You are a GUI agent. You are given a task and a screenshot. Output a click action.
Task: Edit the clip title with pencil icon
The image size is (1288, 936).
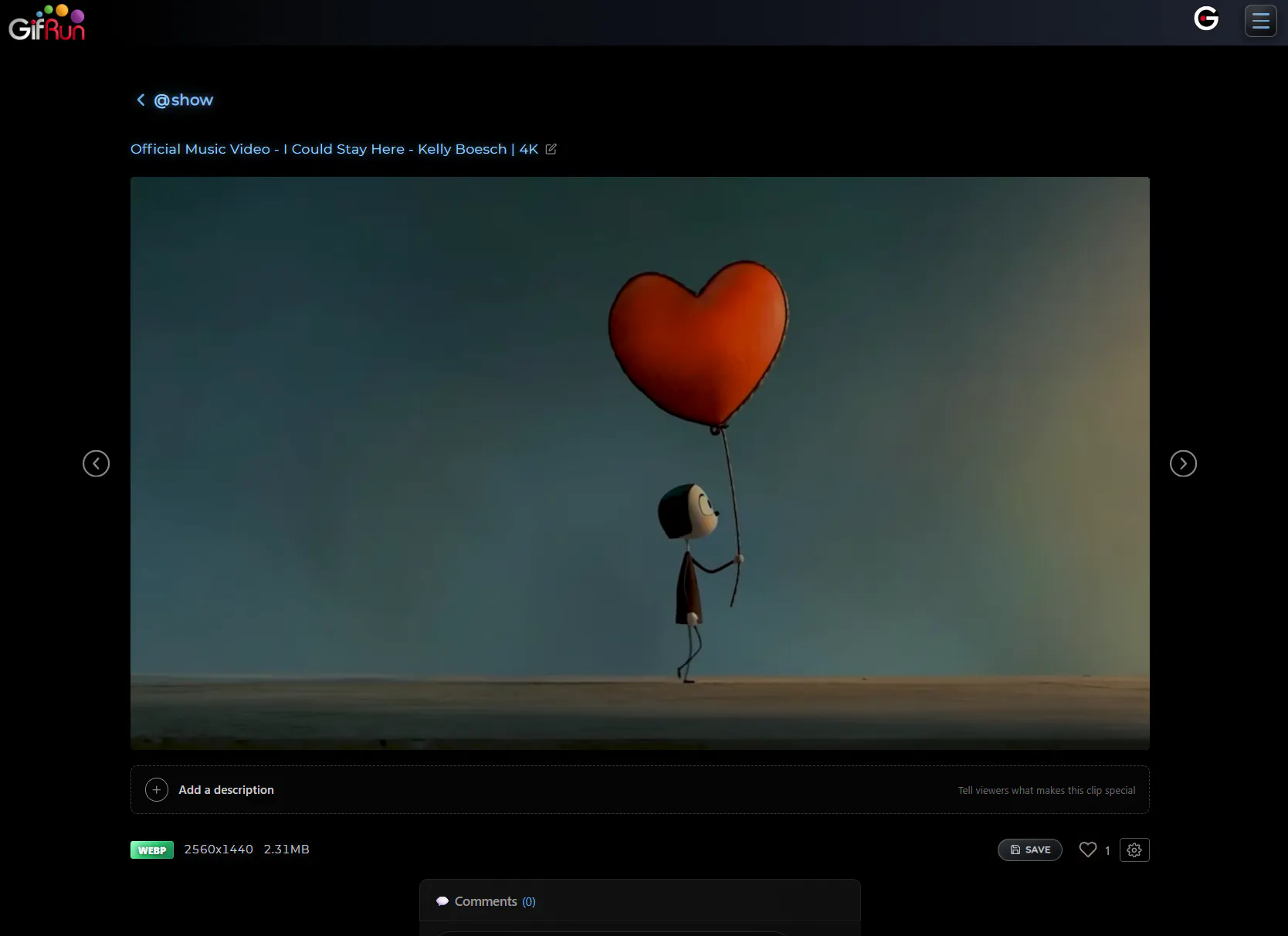(551, 149)
